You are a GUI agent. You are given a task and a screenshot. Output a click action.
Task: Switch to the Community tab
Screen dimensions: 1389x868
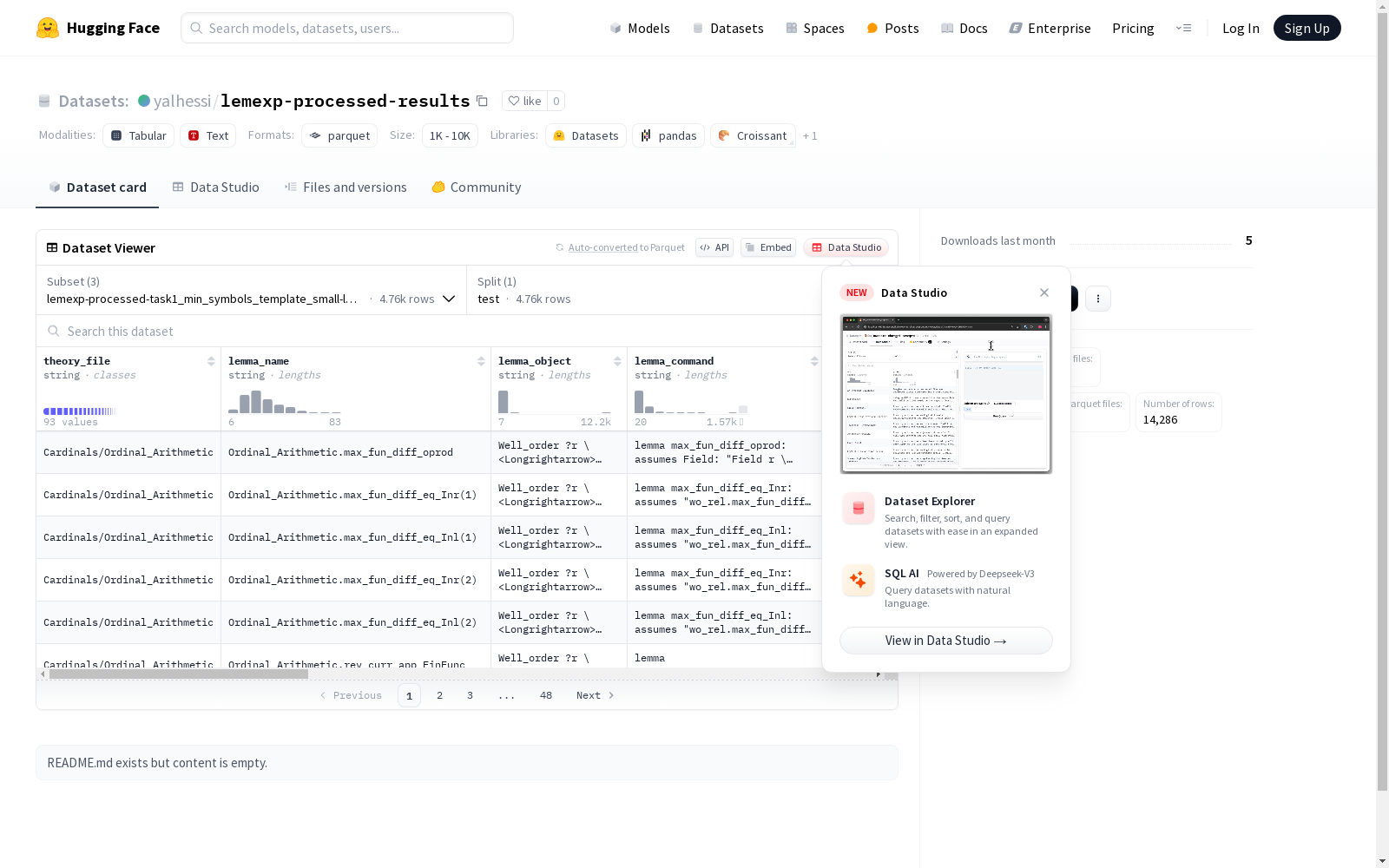(477, 187)
